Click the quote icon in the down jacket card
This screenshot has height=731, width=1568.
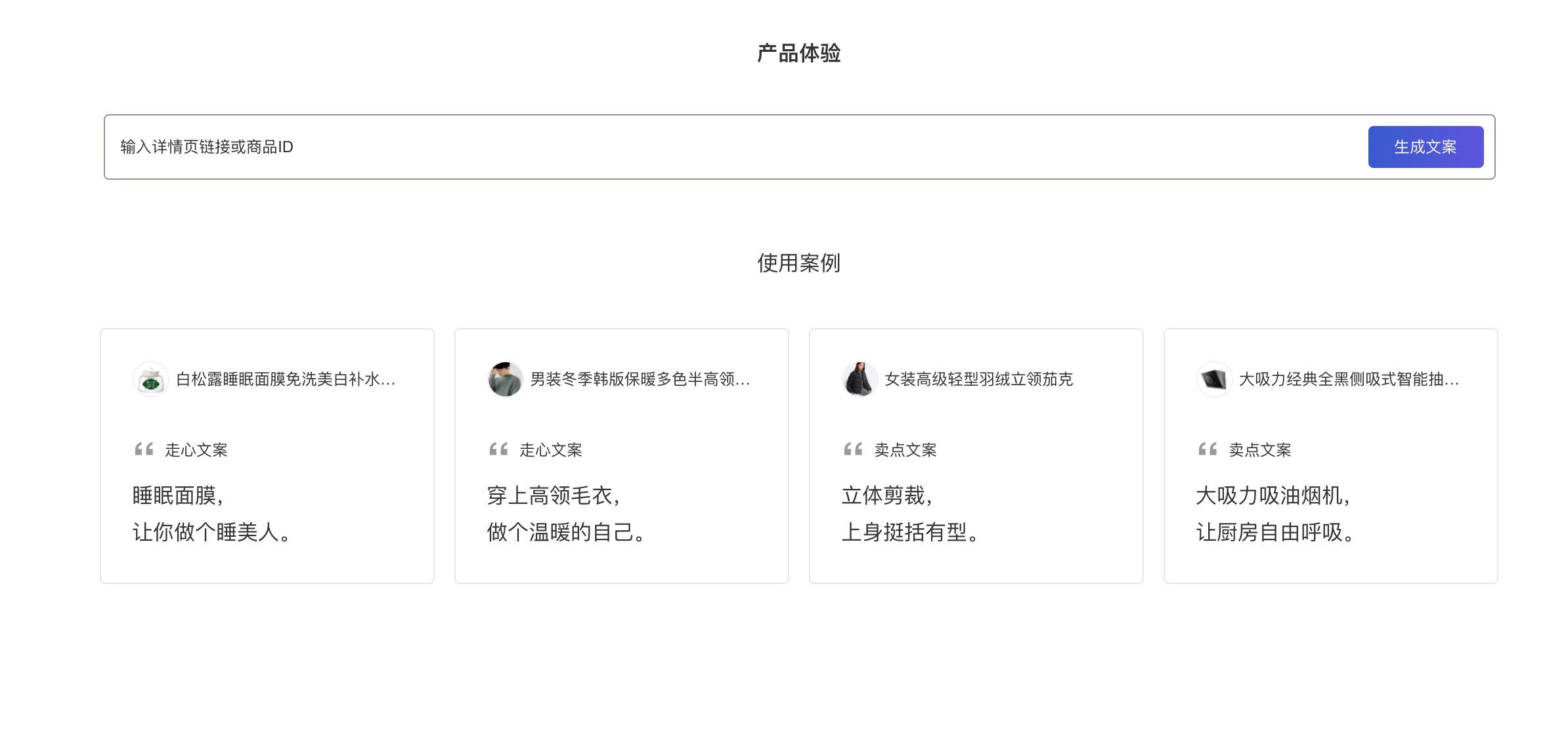pyautogui.click(x=853, y=449)
